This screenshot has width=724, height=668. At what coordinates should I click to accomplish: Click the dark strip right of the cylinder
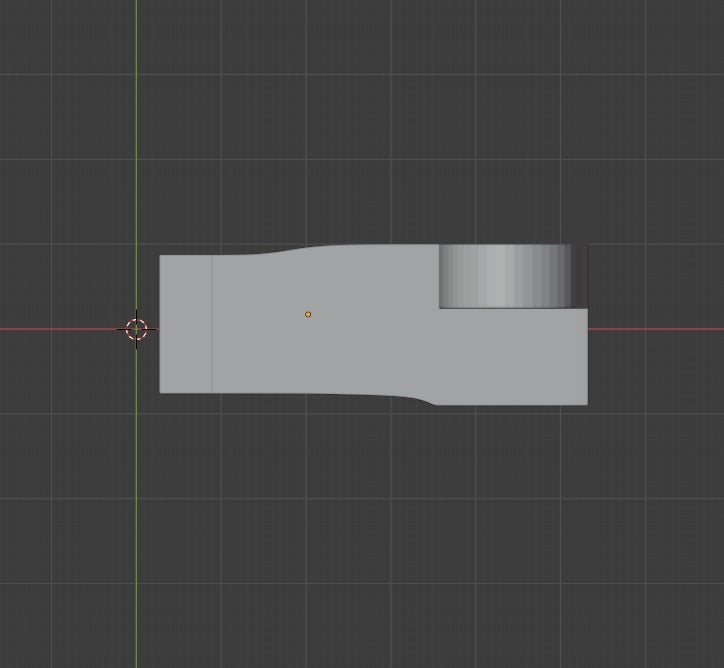(x=580, y=275)
